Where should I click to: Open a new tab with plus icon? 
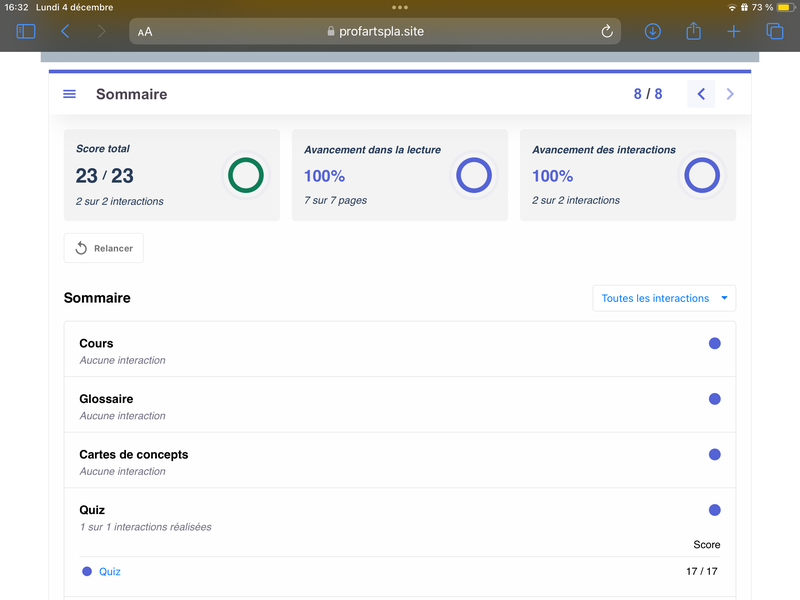tap(734, 31)
